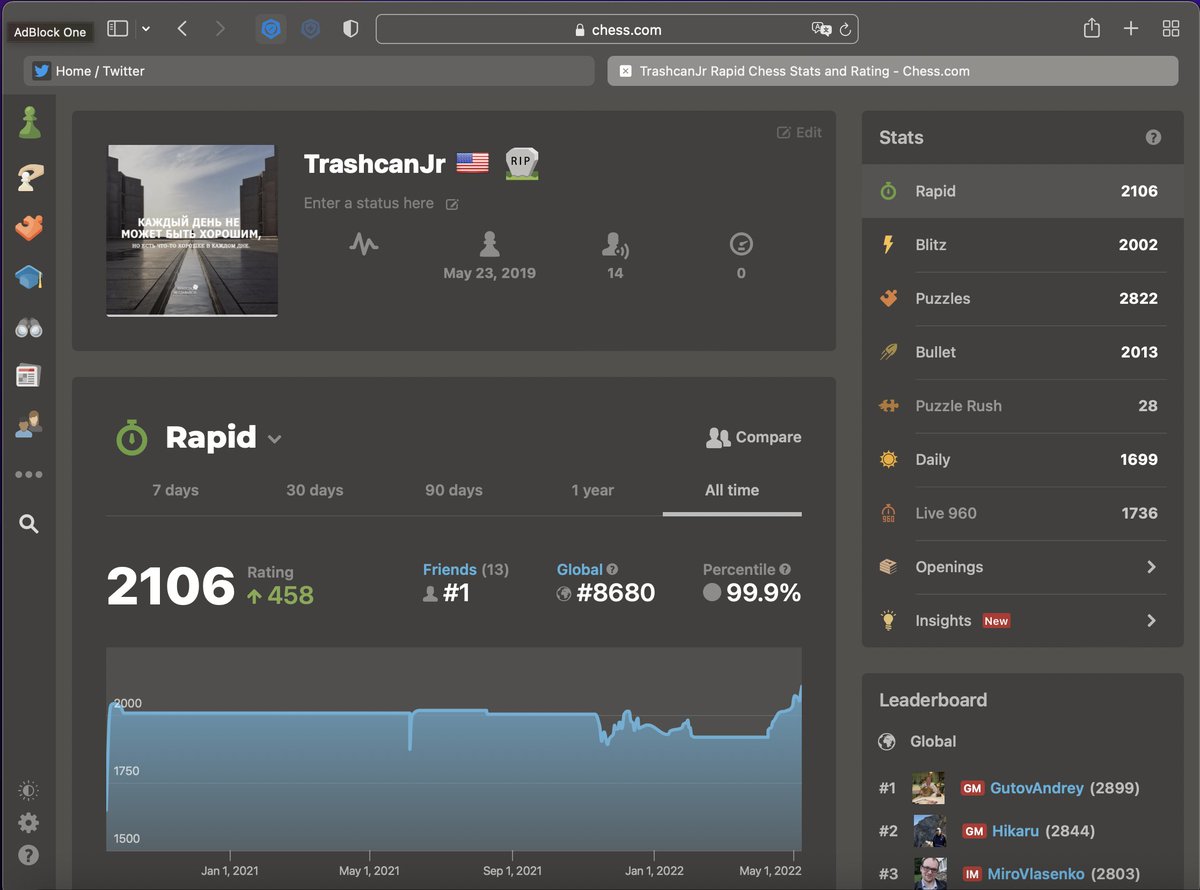Show the Safari tab overview grid
The width and height of the screenshot is (1200, 890).
[1171, 29]
